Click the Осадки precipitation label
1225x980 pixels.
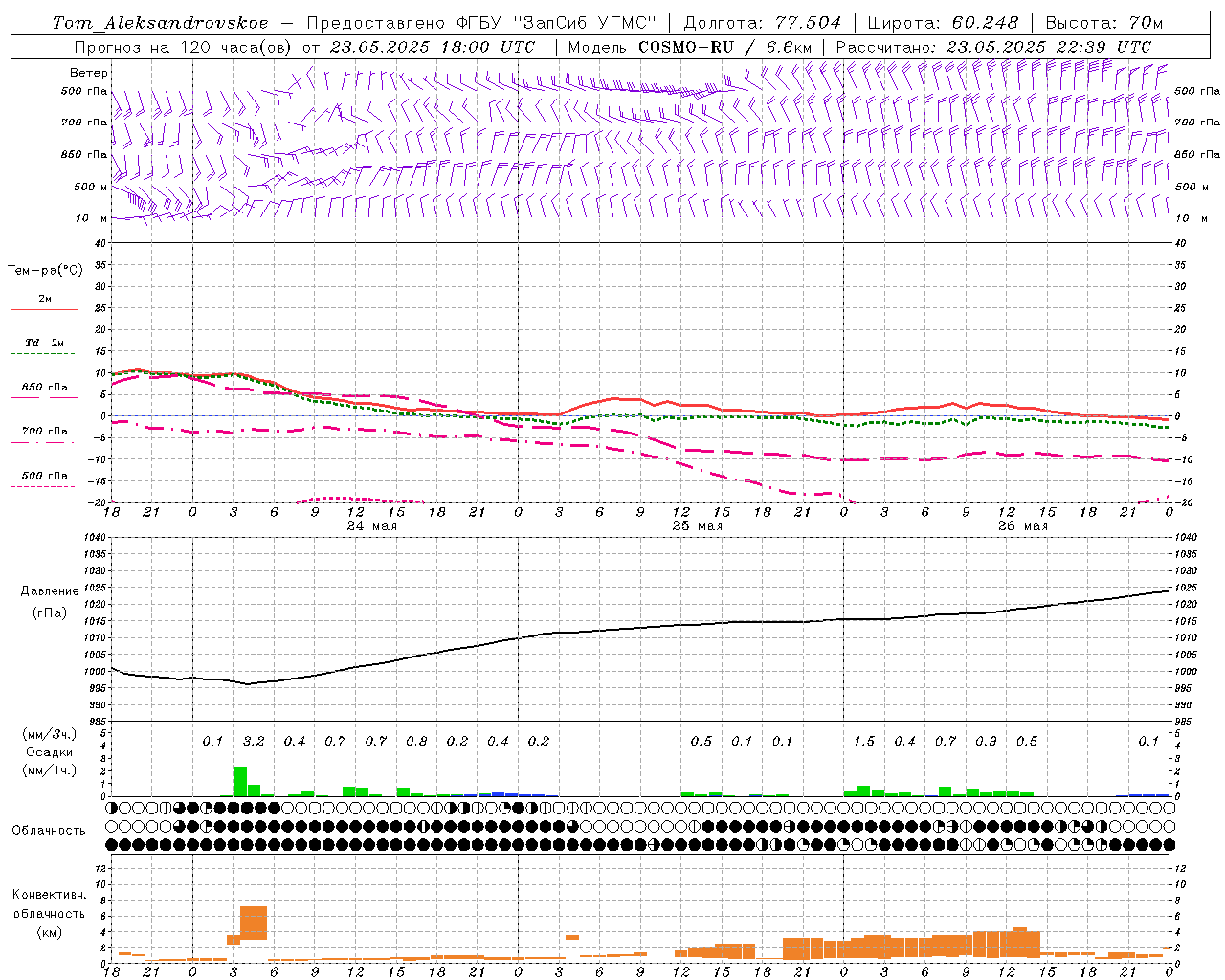[49, 753]
